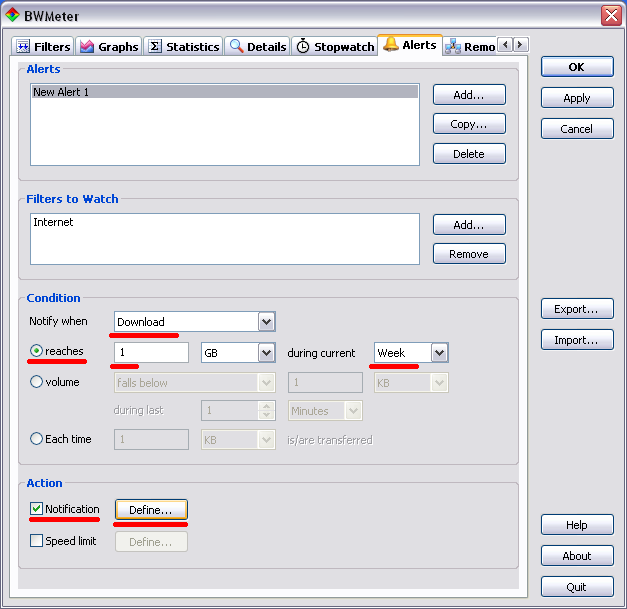The height and width of the screenshot is (609, 627).
Task: Click Define button next to Notification
Action: (151, 510)
